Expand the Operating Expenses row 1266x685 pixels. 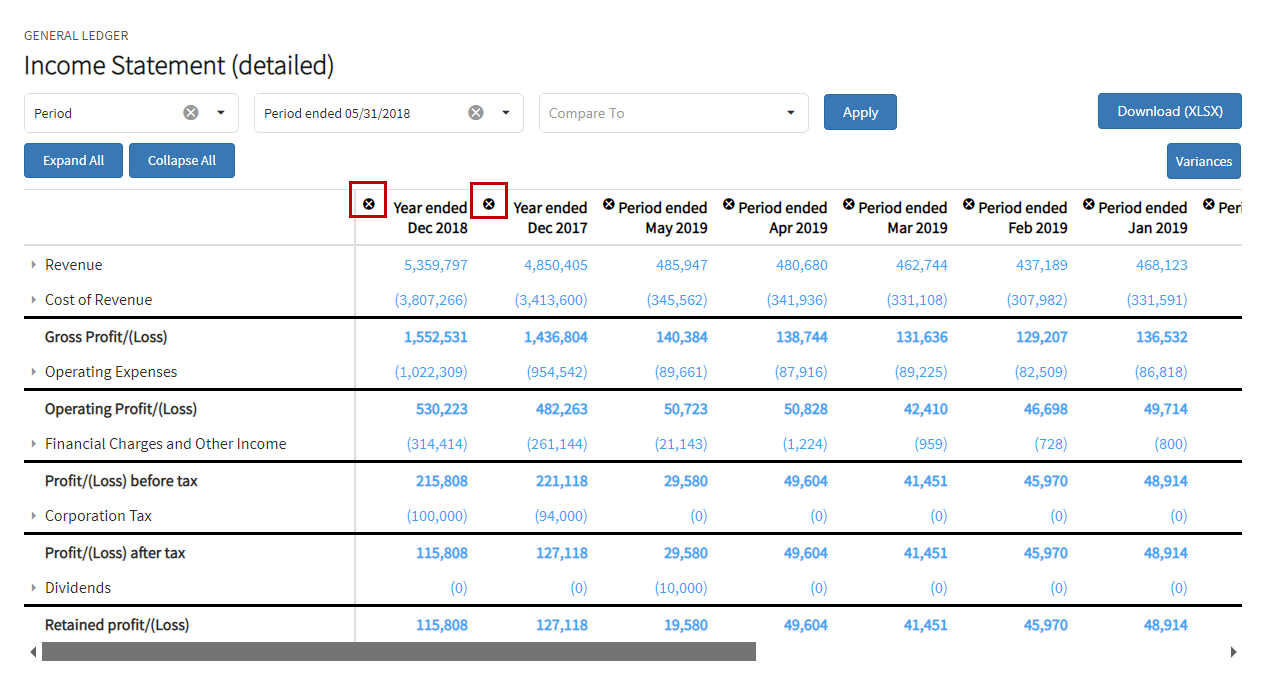tap(34, 372)
